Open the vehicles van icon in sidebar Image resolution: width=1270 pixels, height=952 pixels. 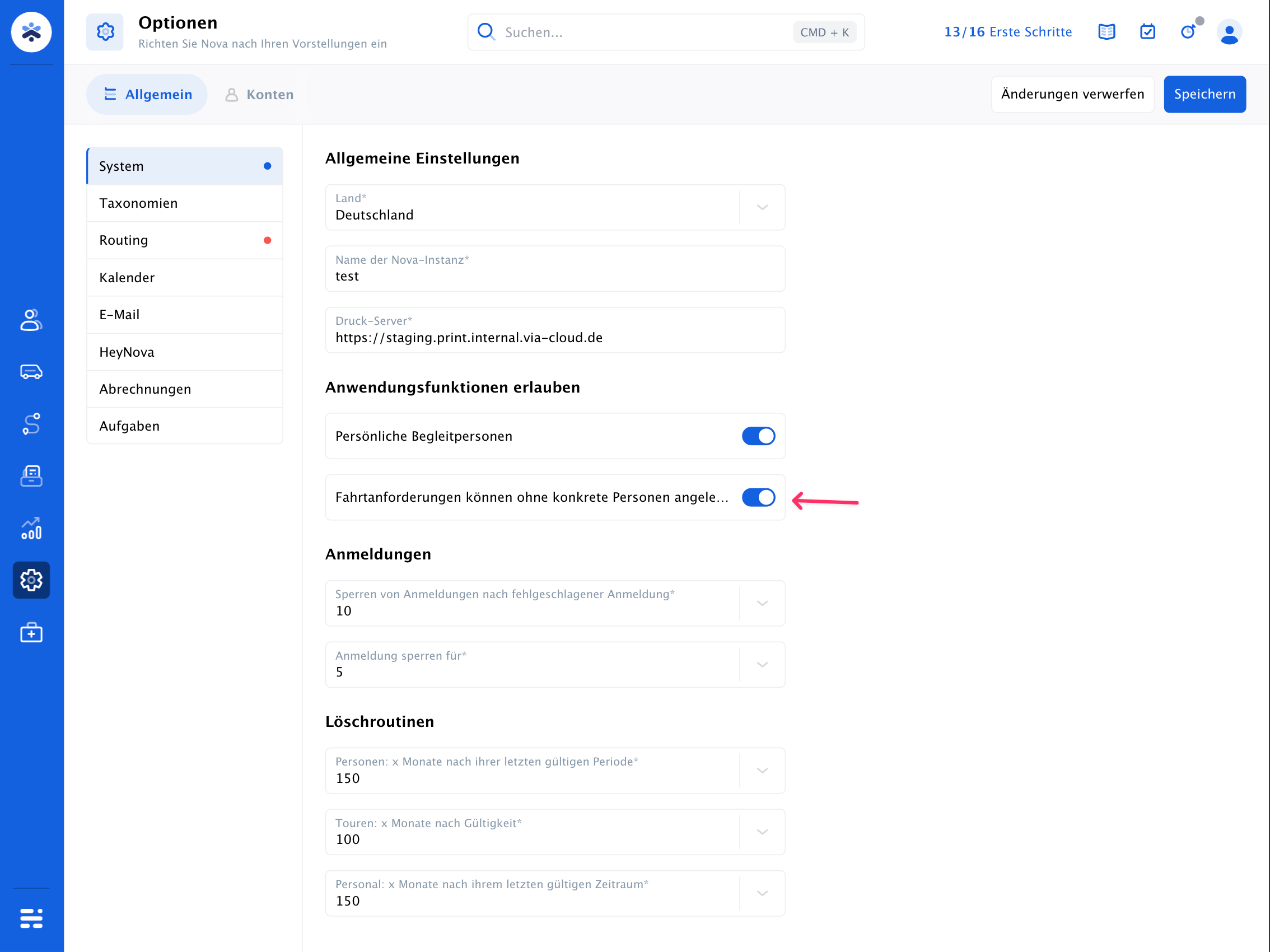click(31, 372)
